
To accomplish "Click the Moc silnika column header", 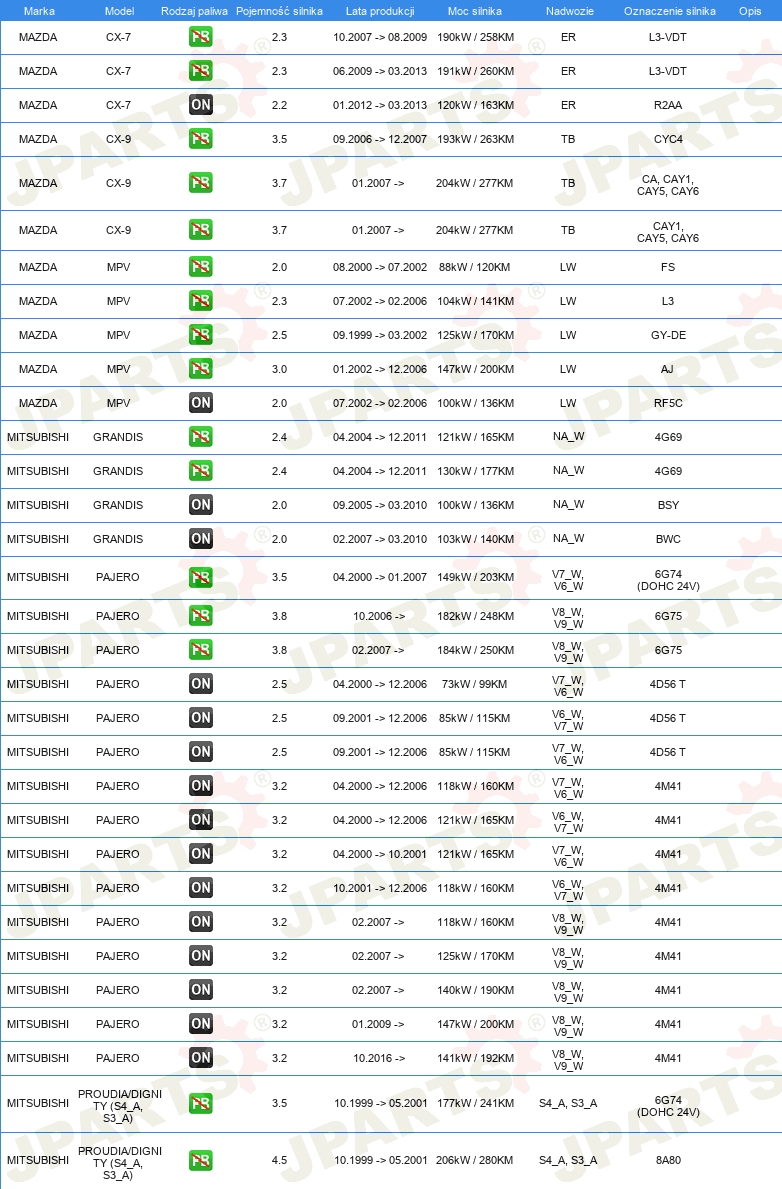I will pos(475,11).
